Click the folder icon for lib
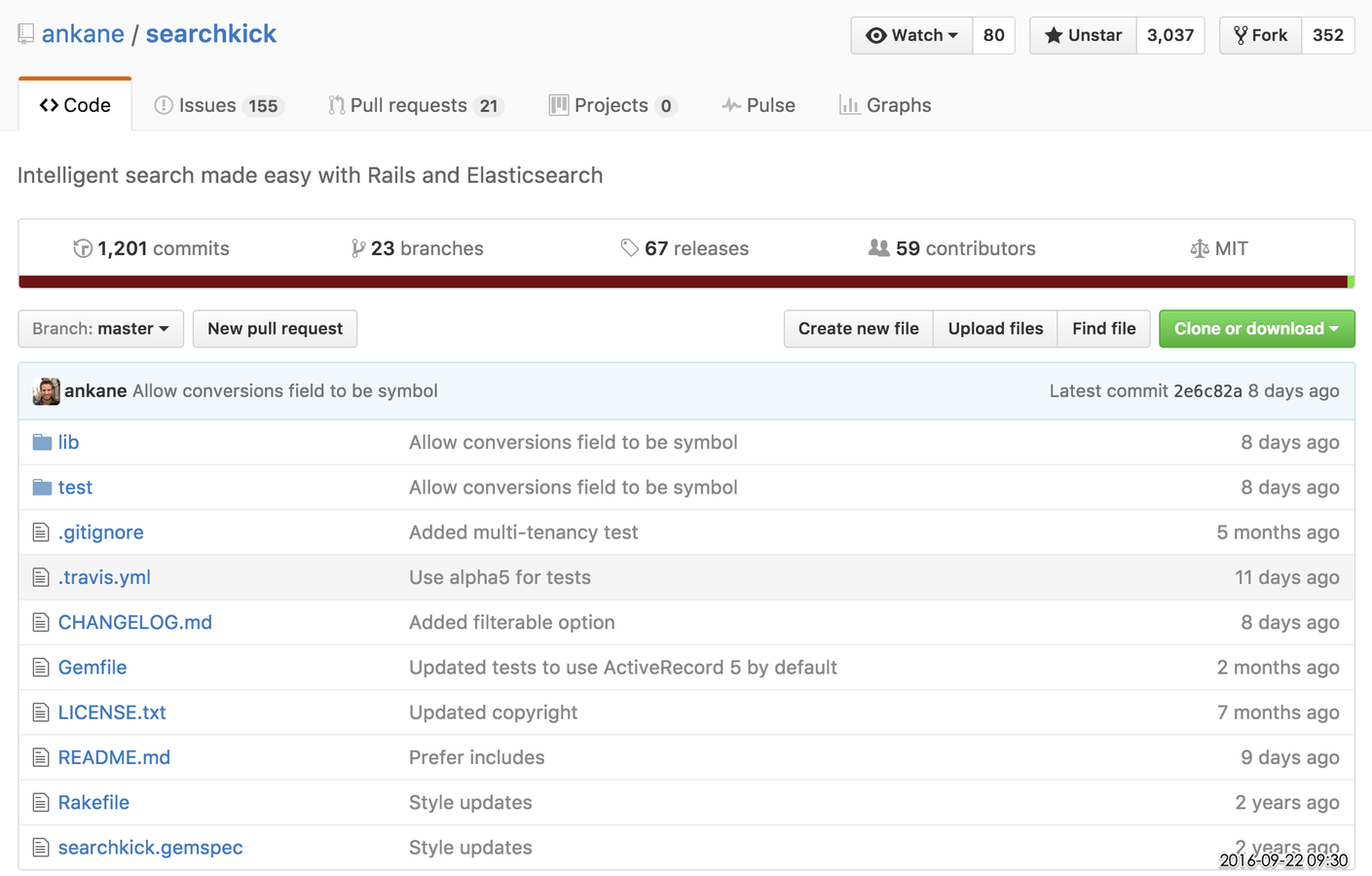This screenshot has width=1372, height=876. click(42, 442)
